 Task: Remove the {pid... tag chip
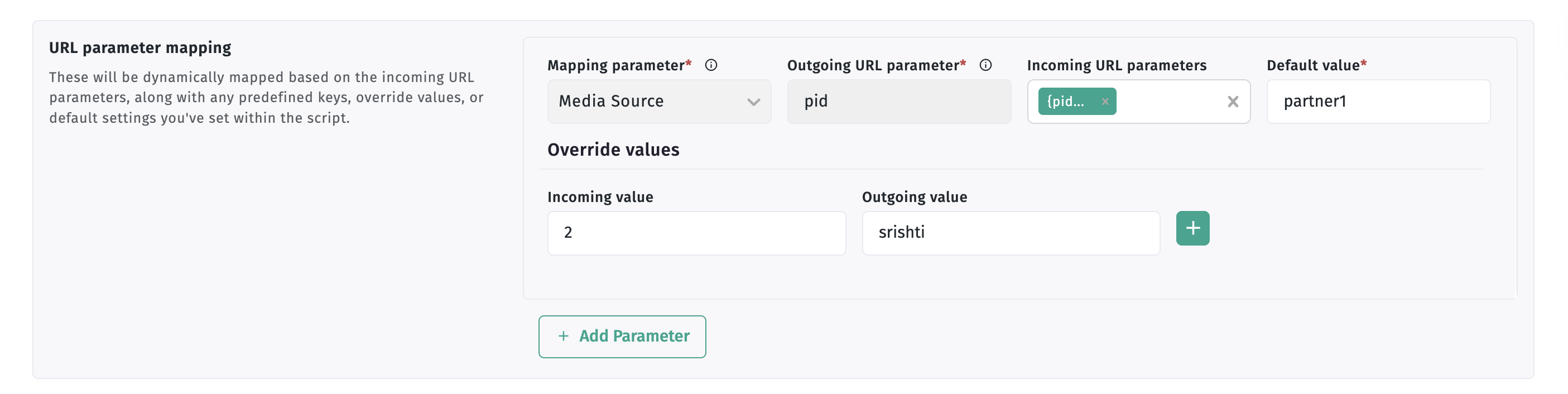(x=1105, y=102)
